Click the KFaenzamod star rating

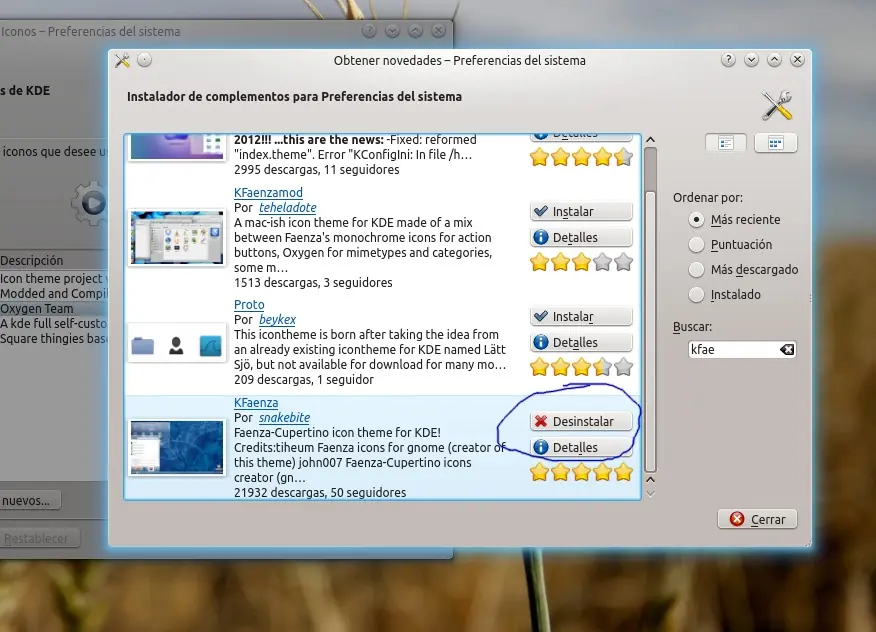[581, 262]
